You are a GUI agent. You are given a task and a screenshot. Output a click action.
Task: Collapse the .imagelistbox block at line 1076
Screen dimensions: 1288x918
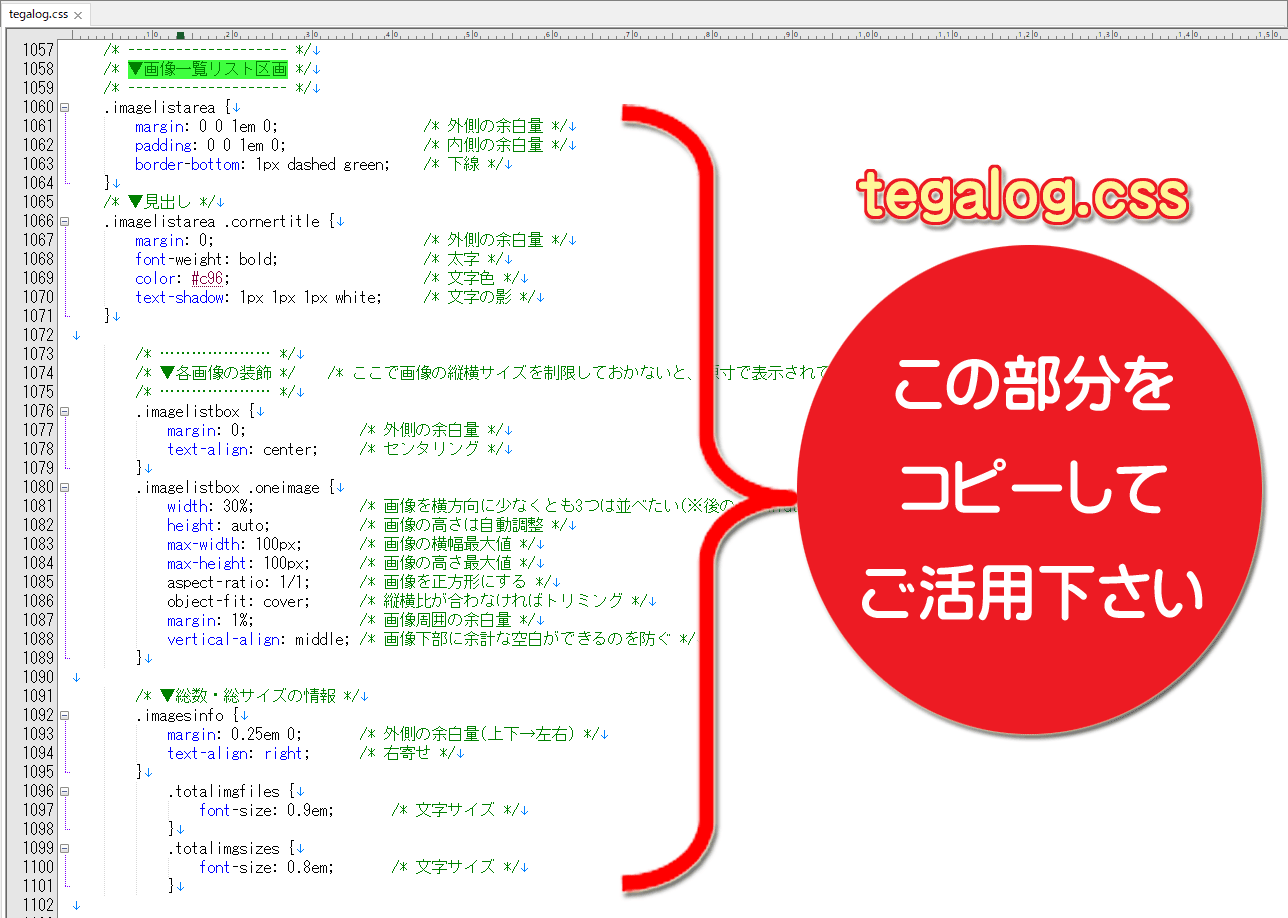tap(65, 411)
